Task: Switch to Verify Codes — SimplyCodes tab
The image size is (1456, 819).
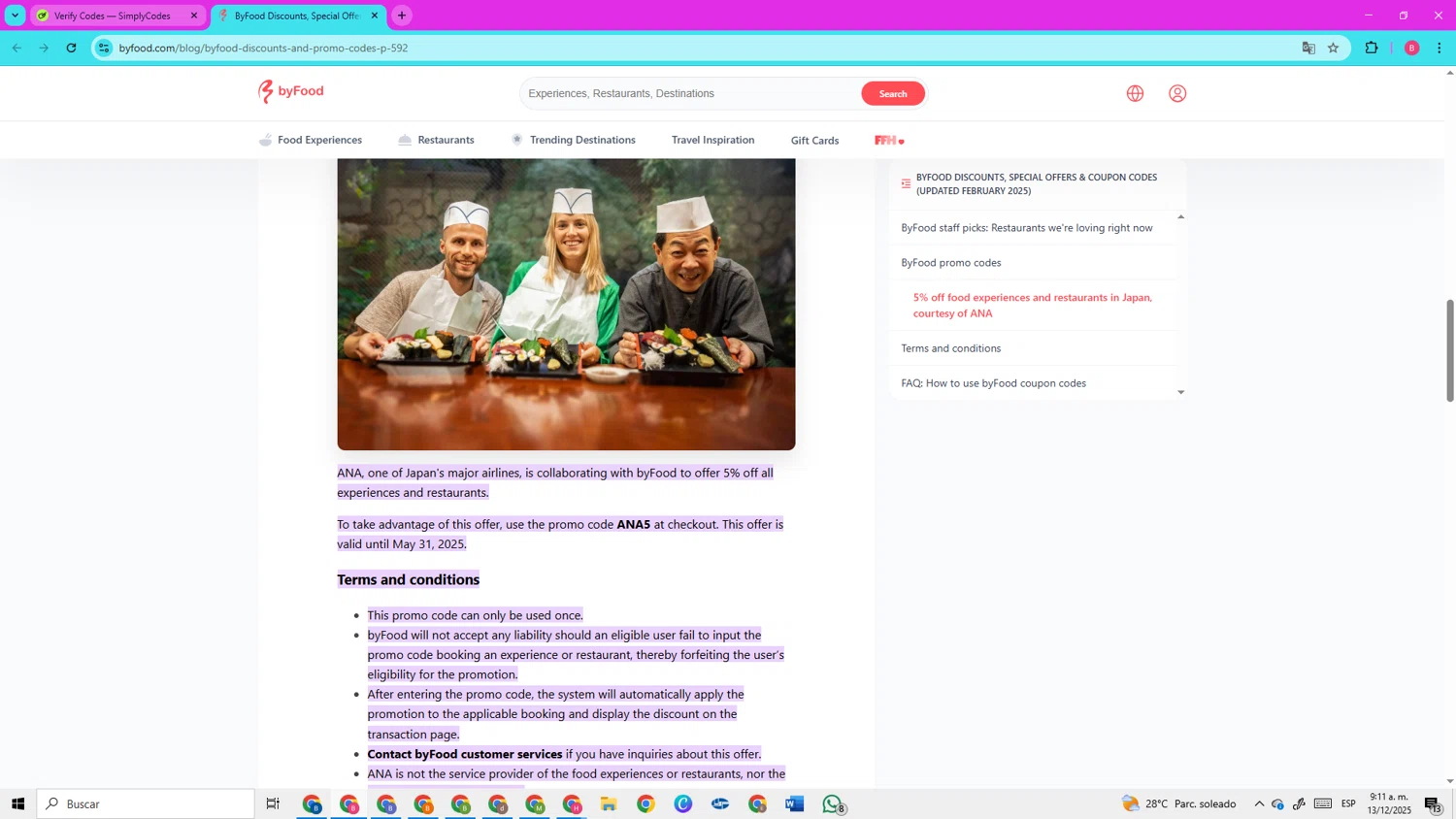Action: (111, 16)
